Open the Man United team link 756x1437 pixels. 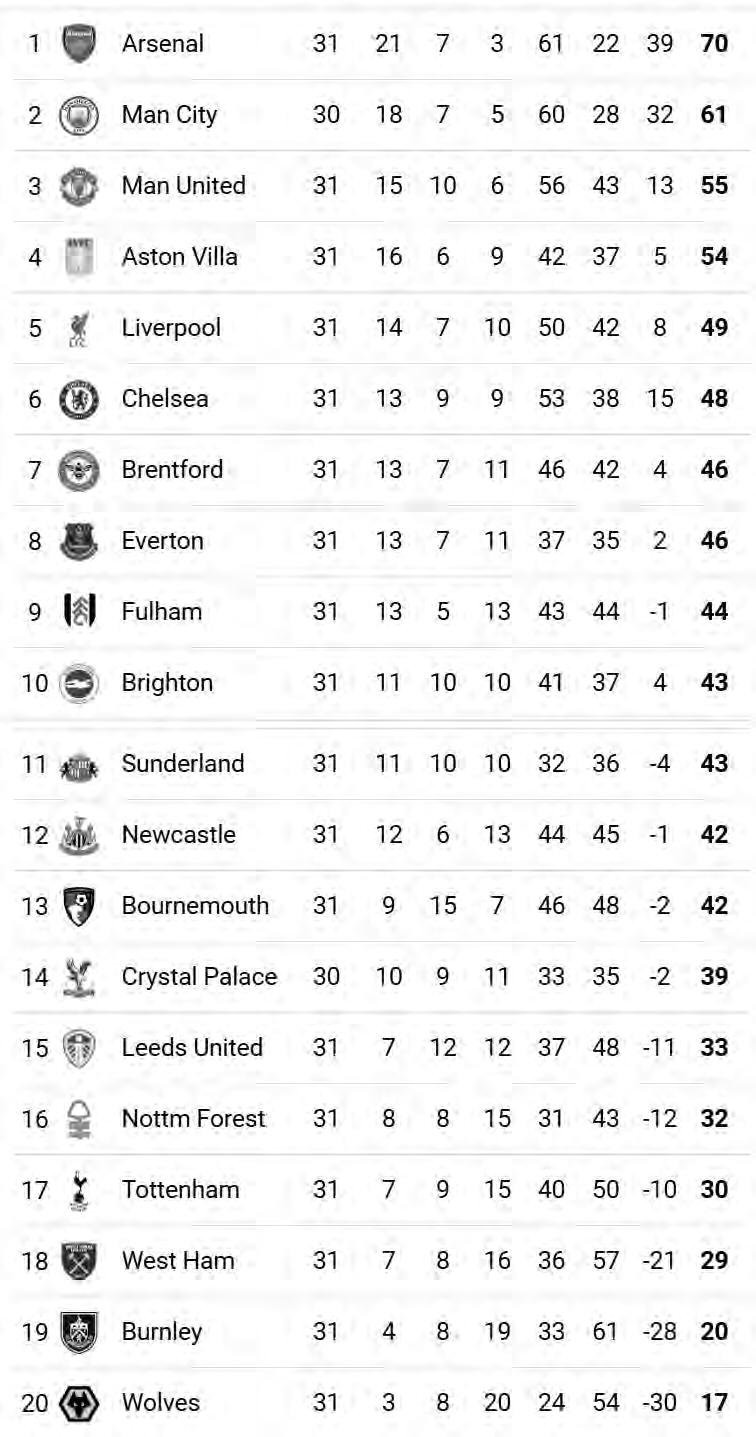(183, 186)
